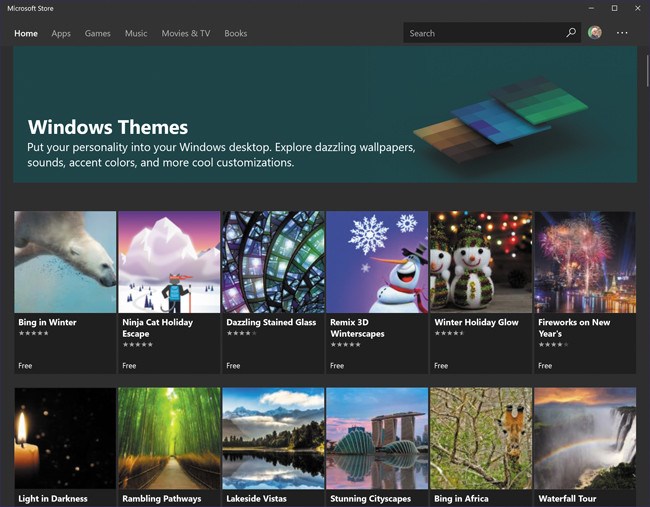Open the three-dot See more menu

coord(622,33)
